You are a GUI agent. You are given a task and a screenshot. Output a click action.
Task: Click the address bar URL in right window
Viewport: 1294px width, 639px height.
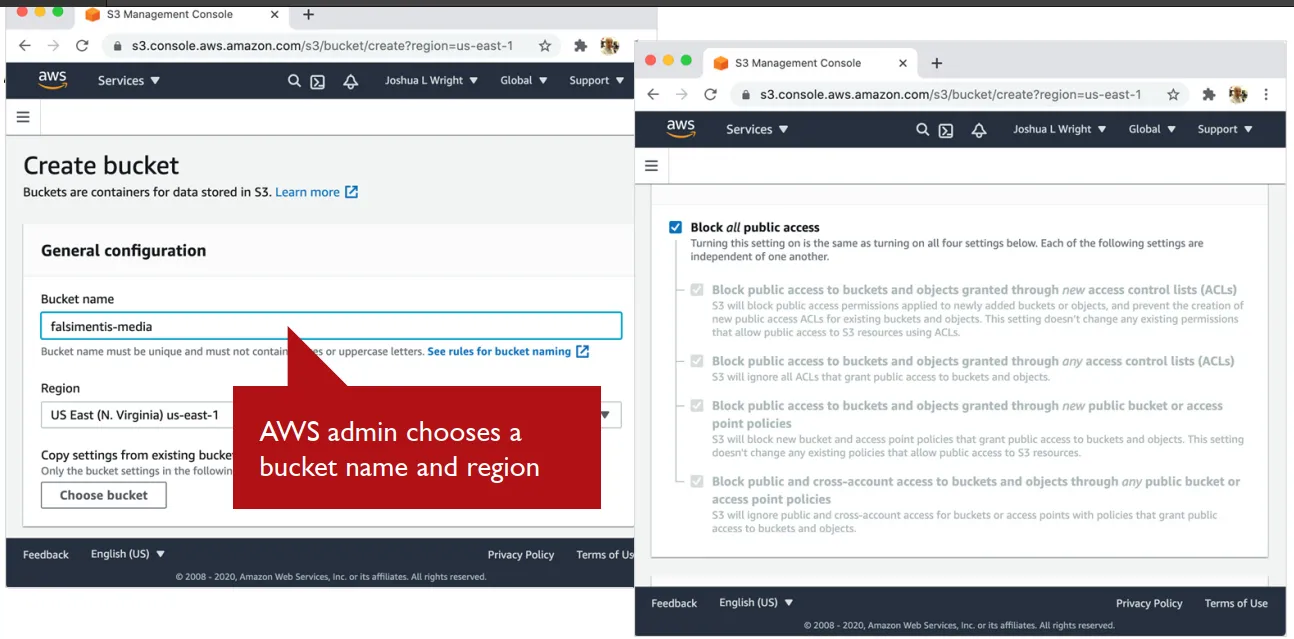950,95
